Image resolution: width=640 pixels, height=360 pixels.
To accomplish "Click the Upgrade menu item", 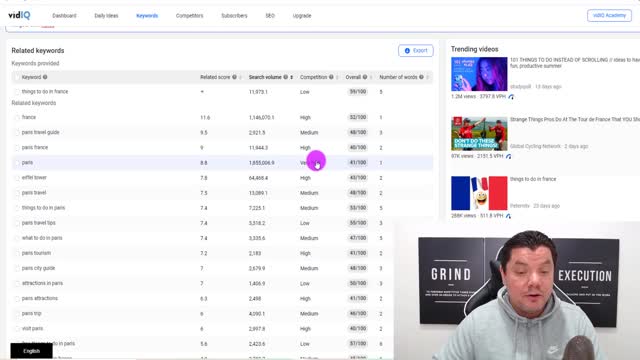I will [x=302, y=16].
